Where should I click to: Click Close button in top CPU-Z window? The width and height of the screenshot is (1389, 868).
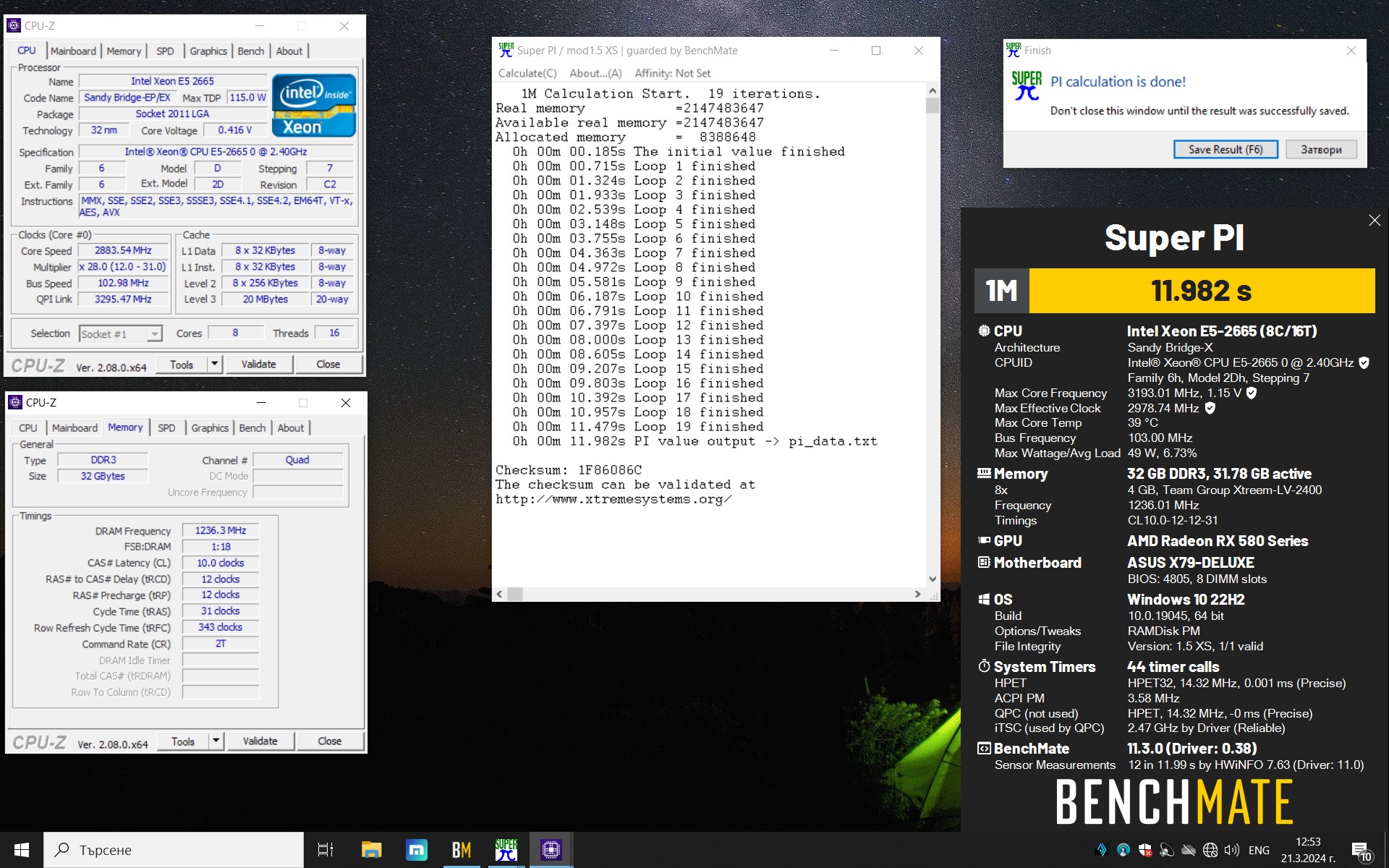coord(328,364)
